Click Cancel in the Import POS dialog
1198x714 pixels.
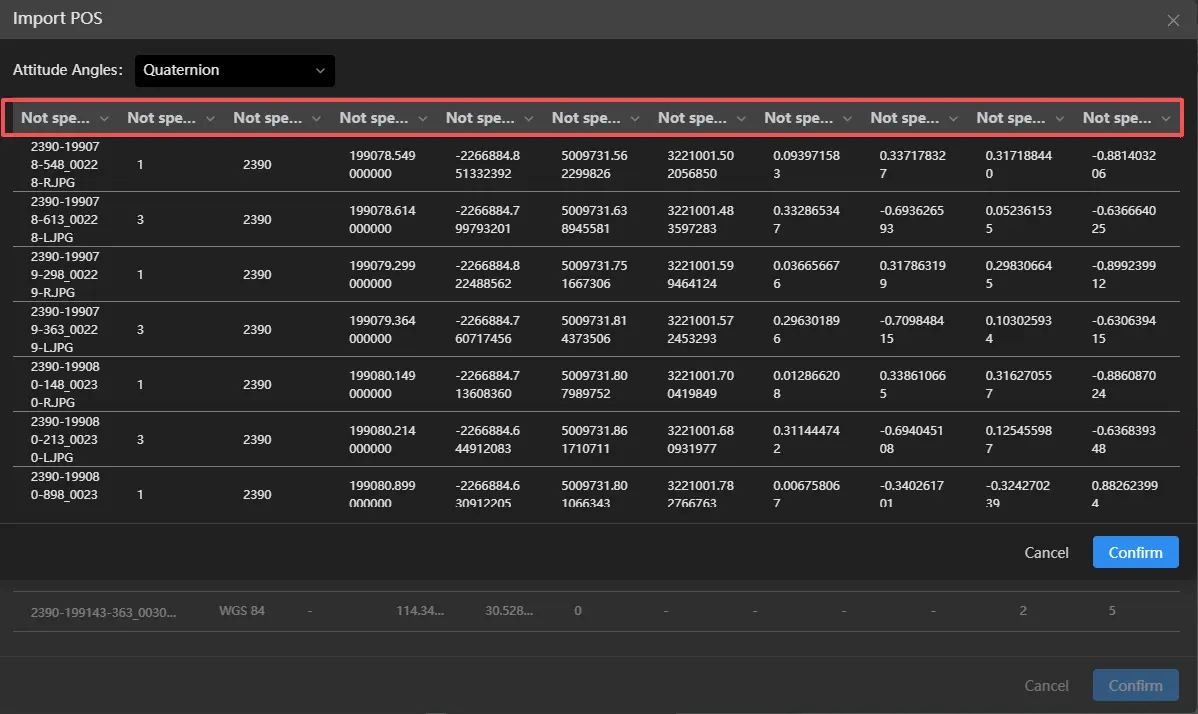[x=1046, y=552]
